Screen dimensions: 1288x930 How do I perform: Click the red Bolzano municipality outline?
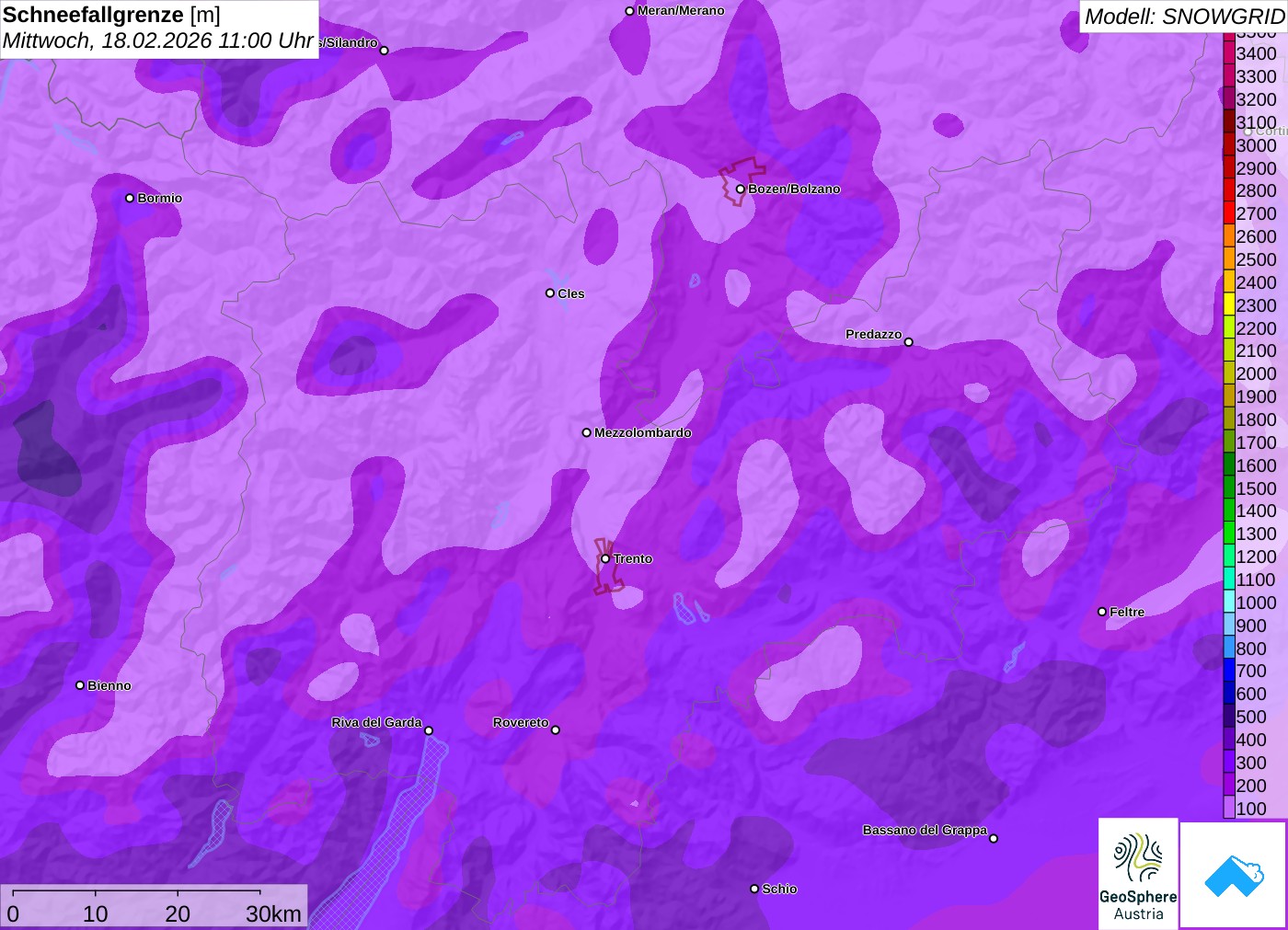(741, 181)
